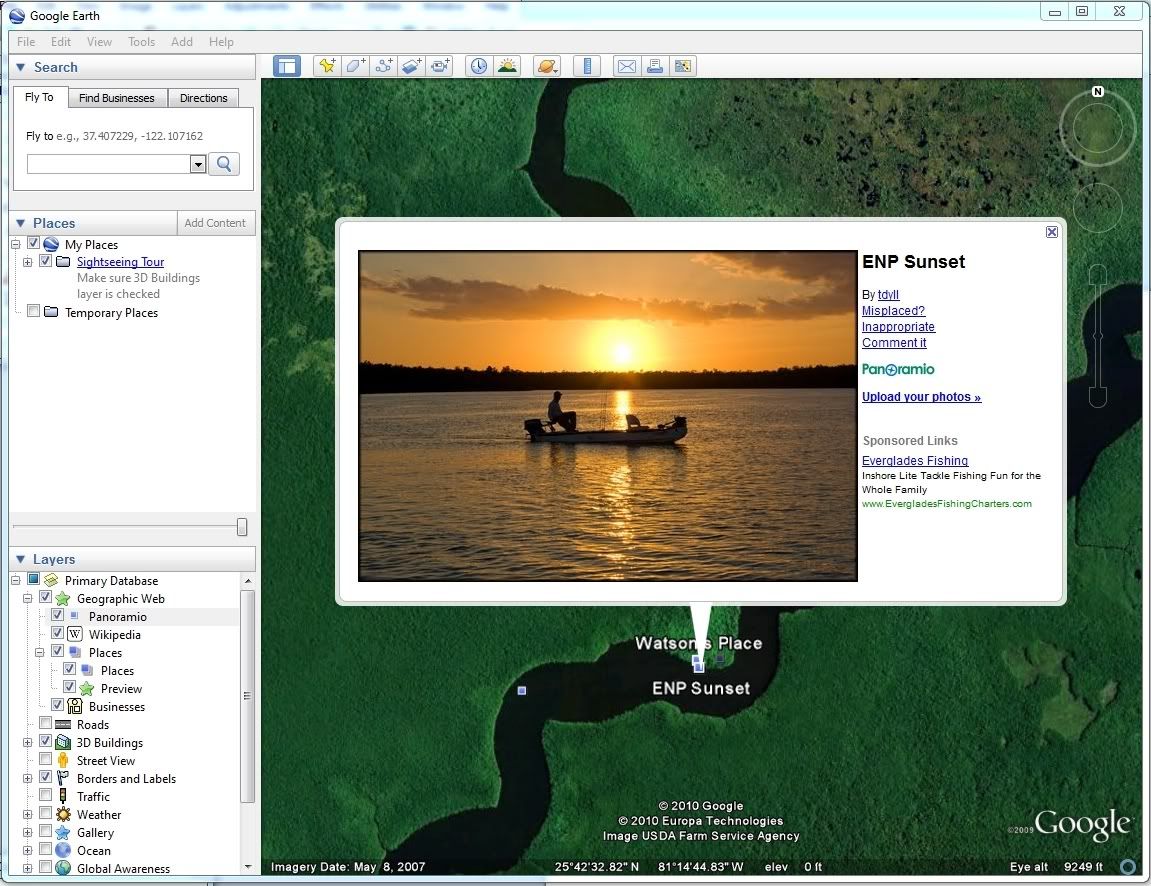
Task: Open the tdvll author link
Action: [888, 294]
